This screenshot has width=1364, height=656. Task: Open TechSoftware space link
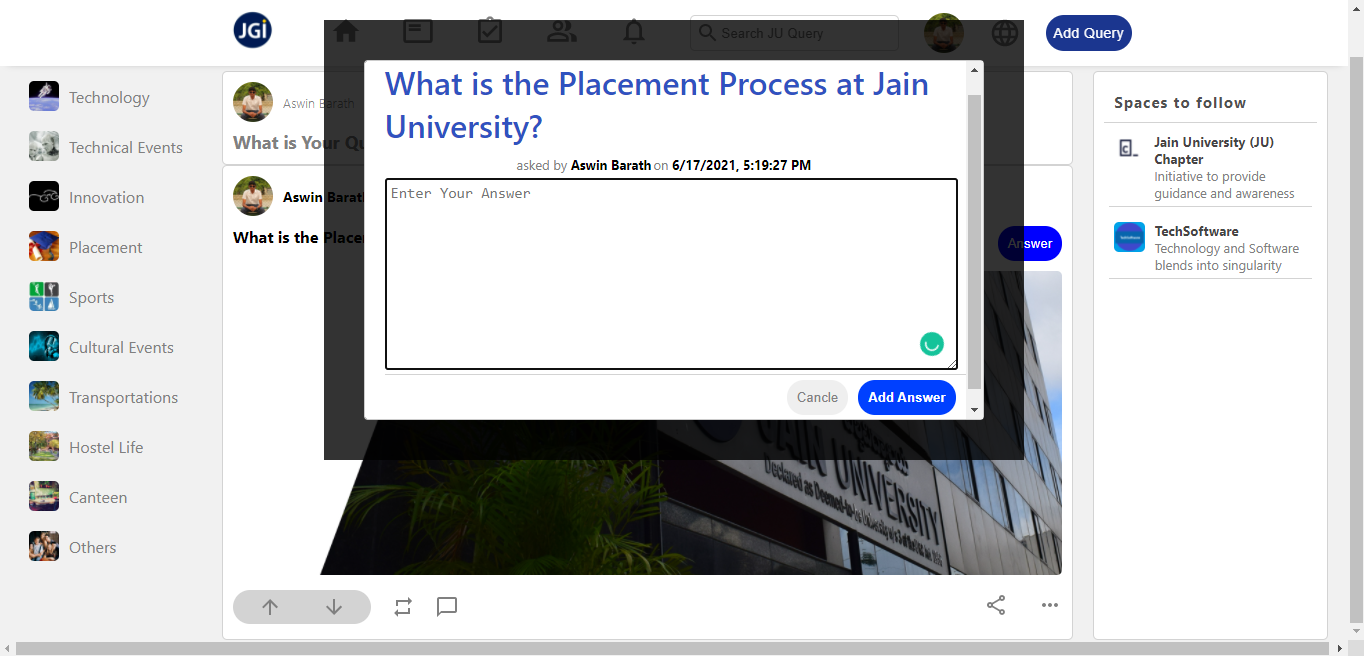[1196, 231]
